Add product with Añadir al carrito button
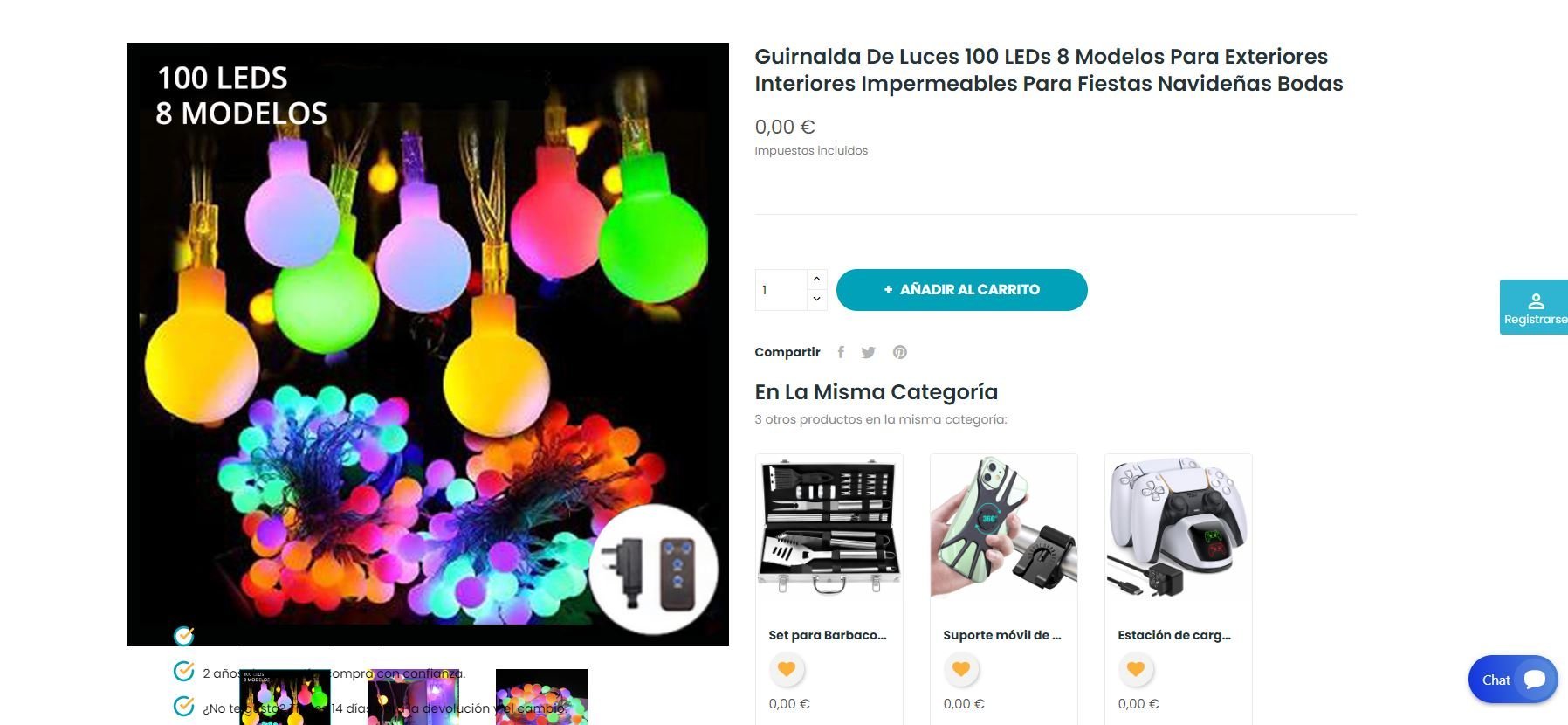 961,290
